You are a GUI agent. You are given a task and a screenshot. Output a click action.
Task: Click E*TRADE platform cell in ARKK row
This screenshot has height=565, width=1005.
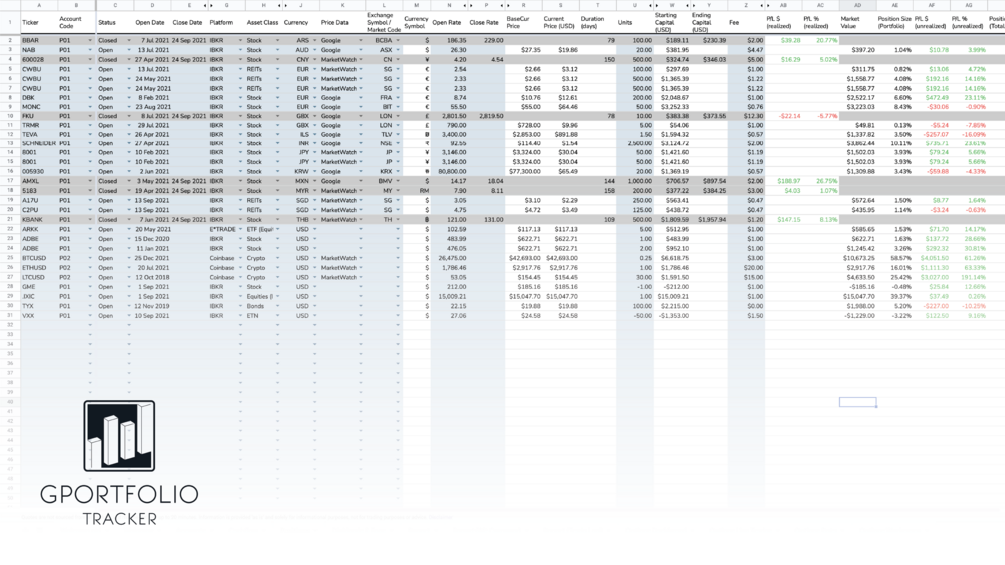(x=226, y=229)
